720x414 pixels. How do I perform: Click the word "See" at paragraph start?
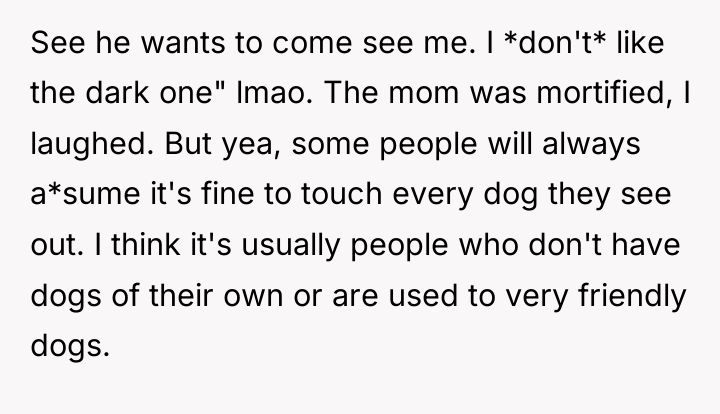point(58,42)
